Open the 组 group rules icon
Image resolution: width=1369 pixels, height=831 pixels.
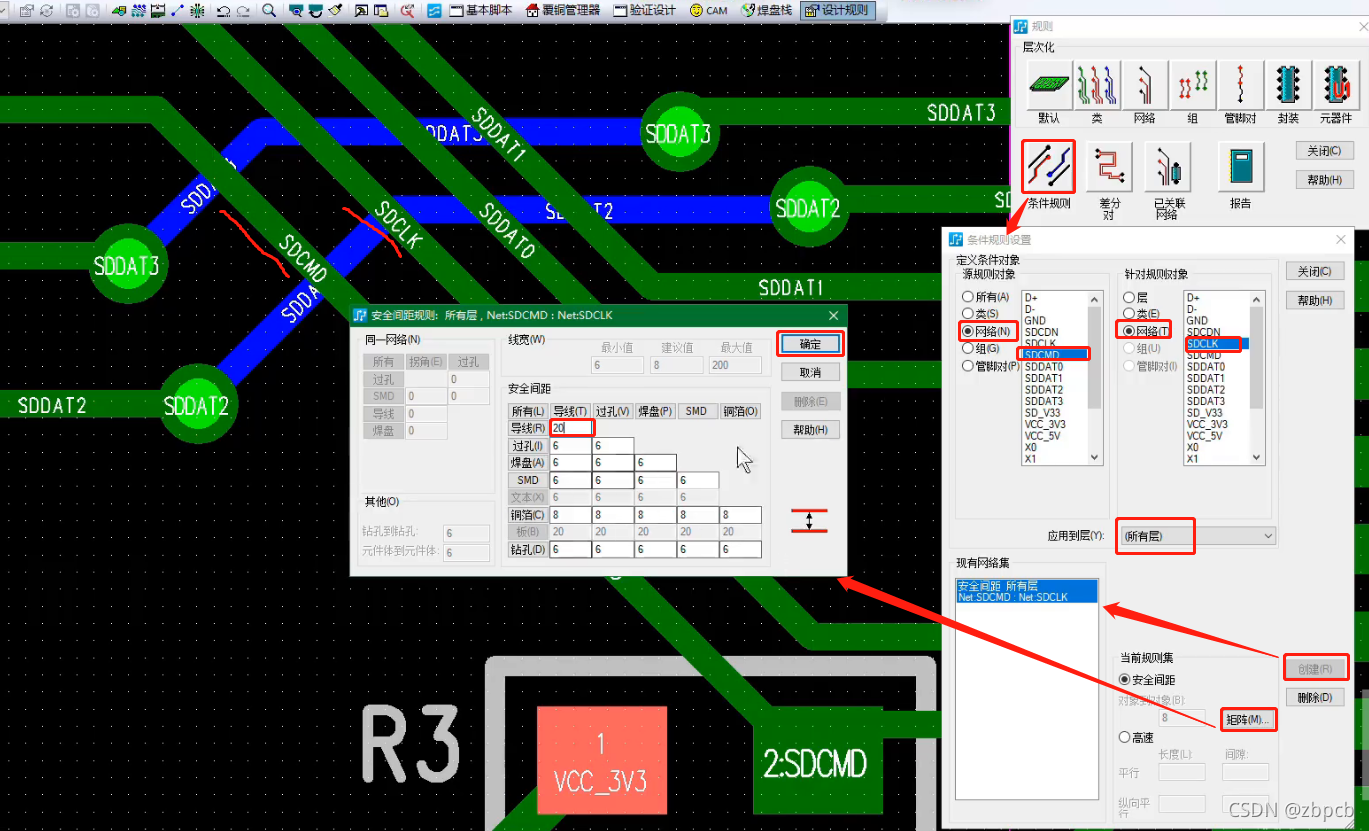[x=1193, y=86]
